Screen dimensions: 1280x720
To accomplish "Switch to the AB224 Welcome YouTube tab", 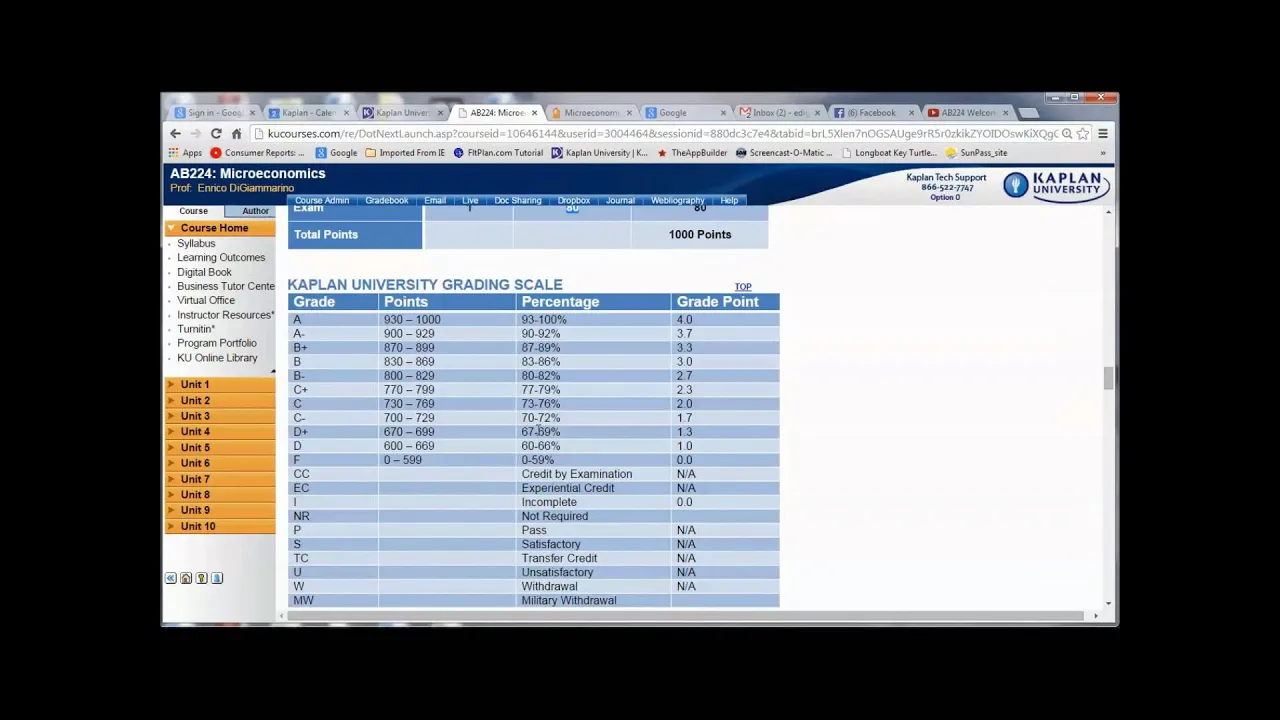I will tap(965, 113).
